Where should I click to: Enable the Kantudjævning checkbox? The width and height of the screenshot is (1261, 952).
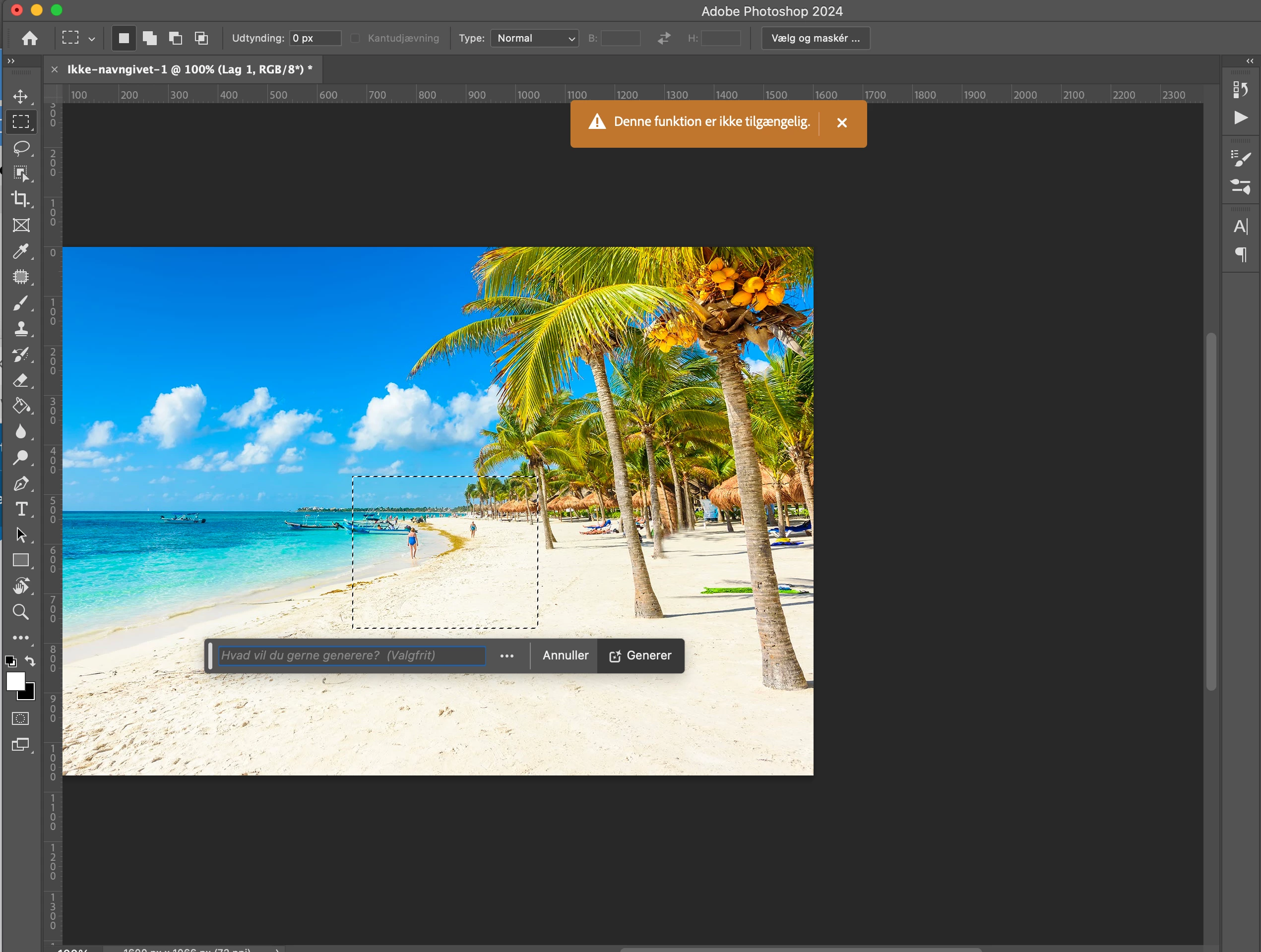pyautogui.click(x=355, y=38)
